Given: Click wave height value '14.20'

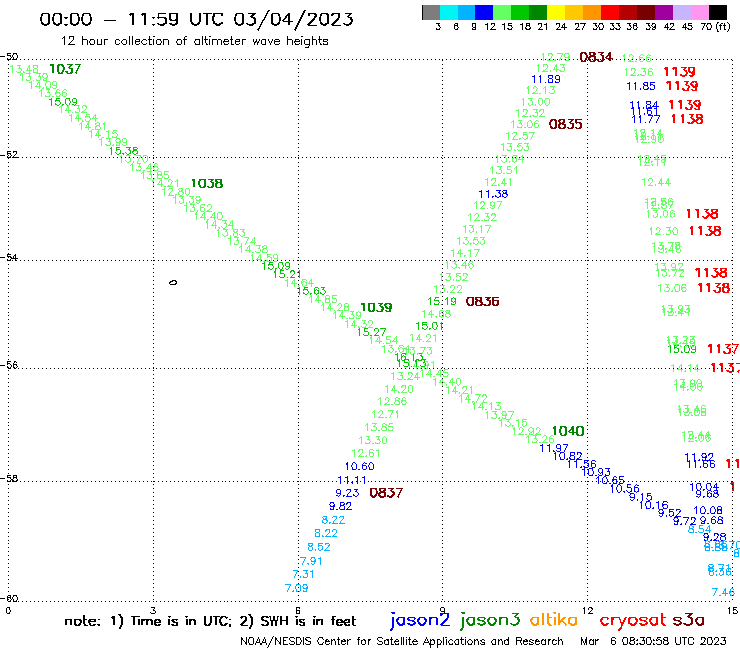Looking at the screenshot, I should coord(399,389).
